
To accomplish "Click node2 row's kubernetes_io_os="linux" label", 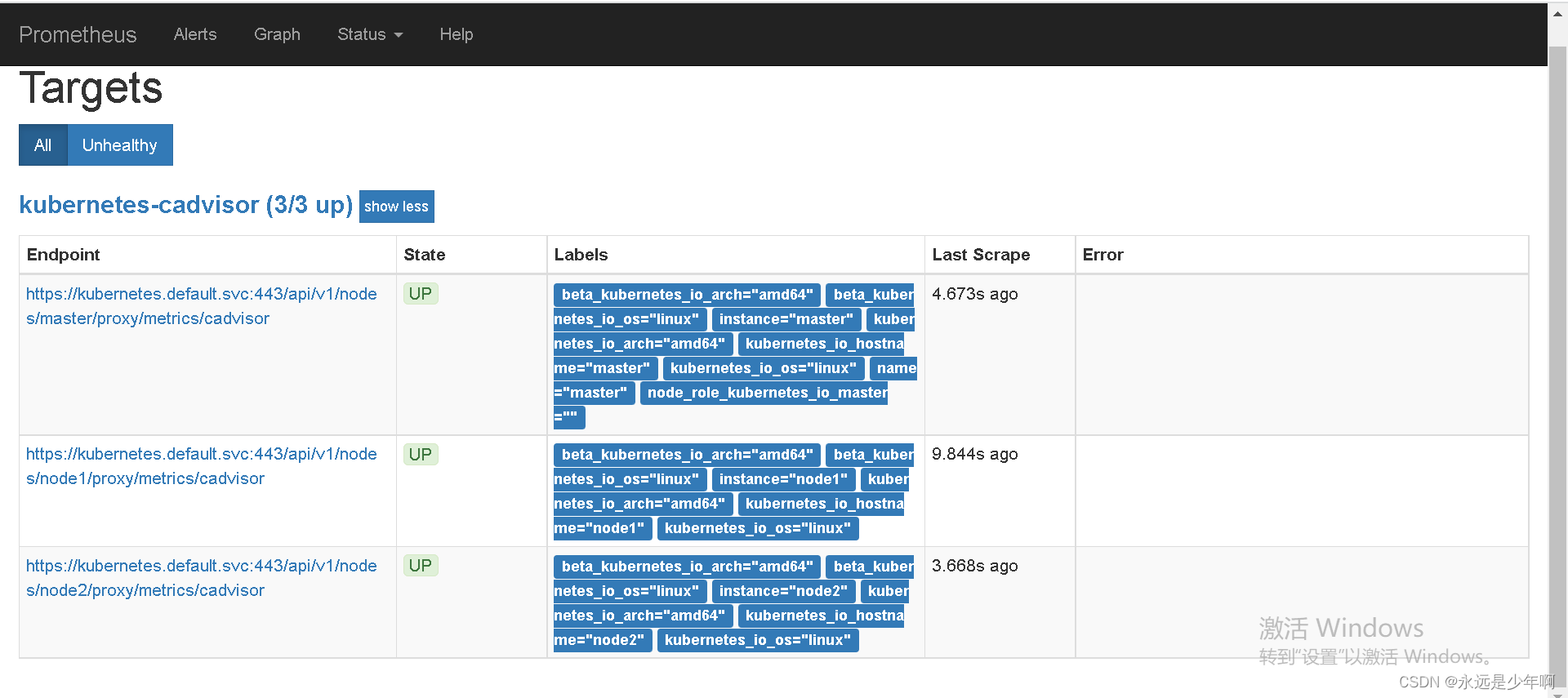I will pos(758,640).
